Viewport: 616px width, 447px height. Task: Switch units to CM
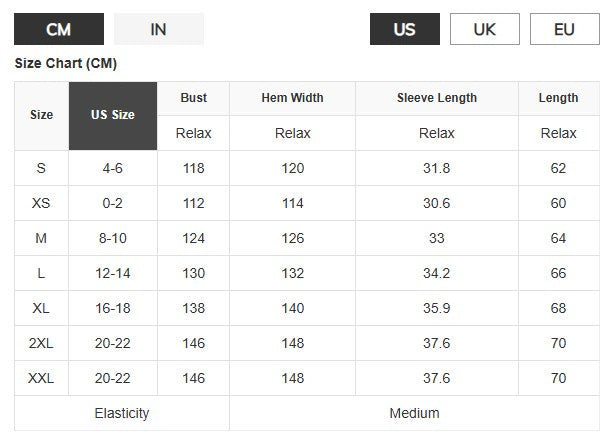pos(59,29)
